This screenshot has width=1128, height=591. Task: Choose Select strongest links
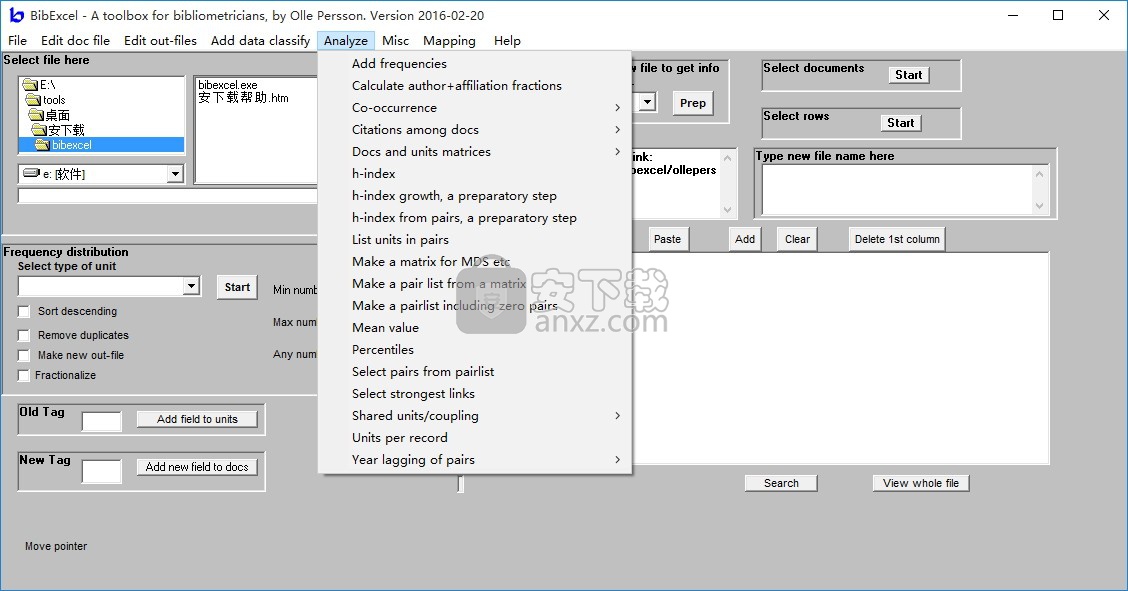click(x=475, y=394)
